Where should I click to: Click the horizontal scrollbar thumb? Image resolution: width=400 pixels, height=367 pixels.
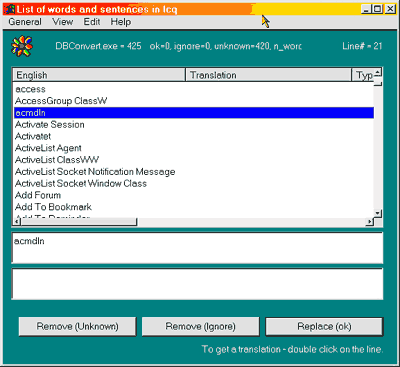(79, 222)
